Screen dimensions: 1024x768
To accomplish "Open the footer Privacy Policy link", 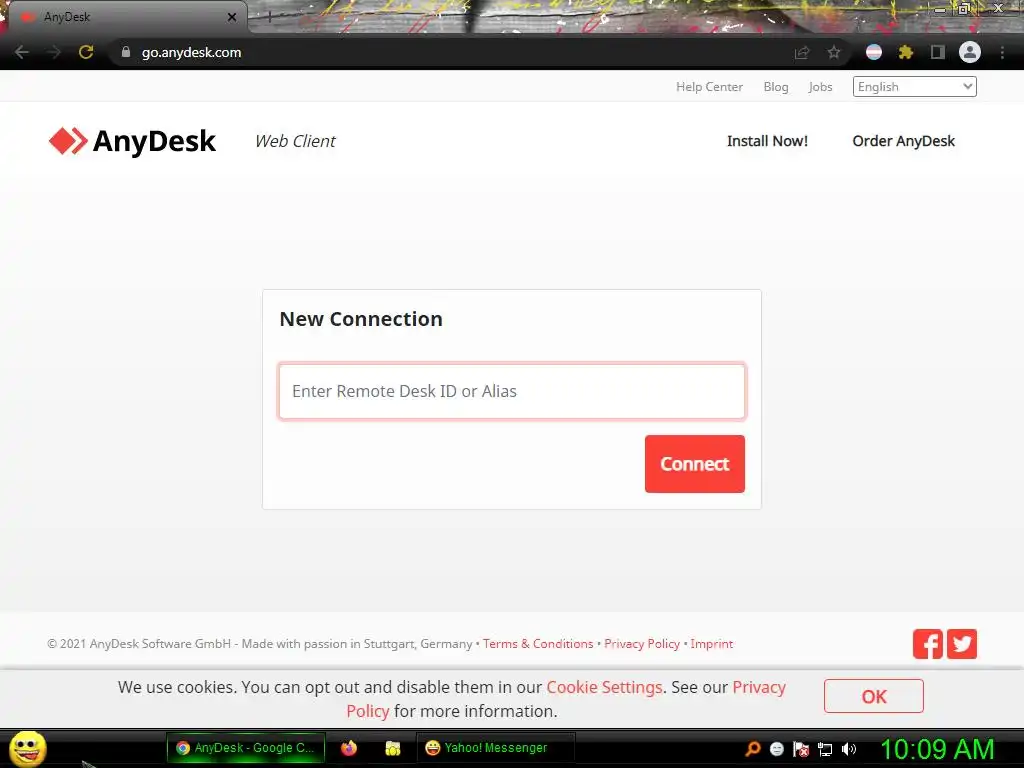I will tap(642, 644).
